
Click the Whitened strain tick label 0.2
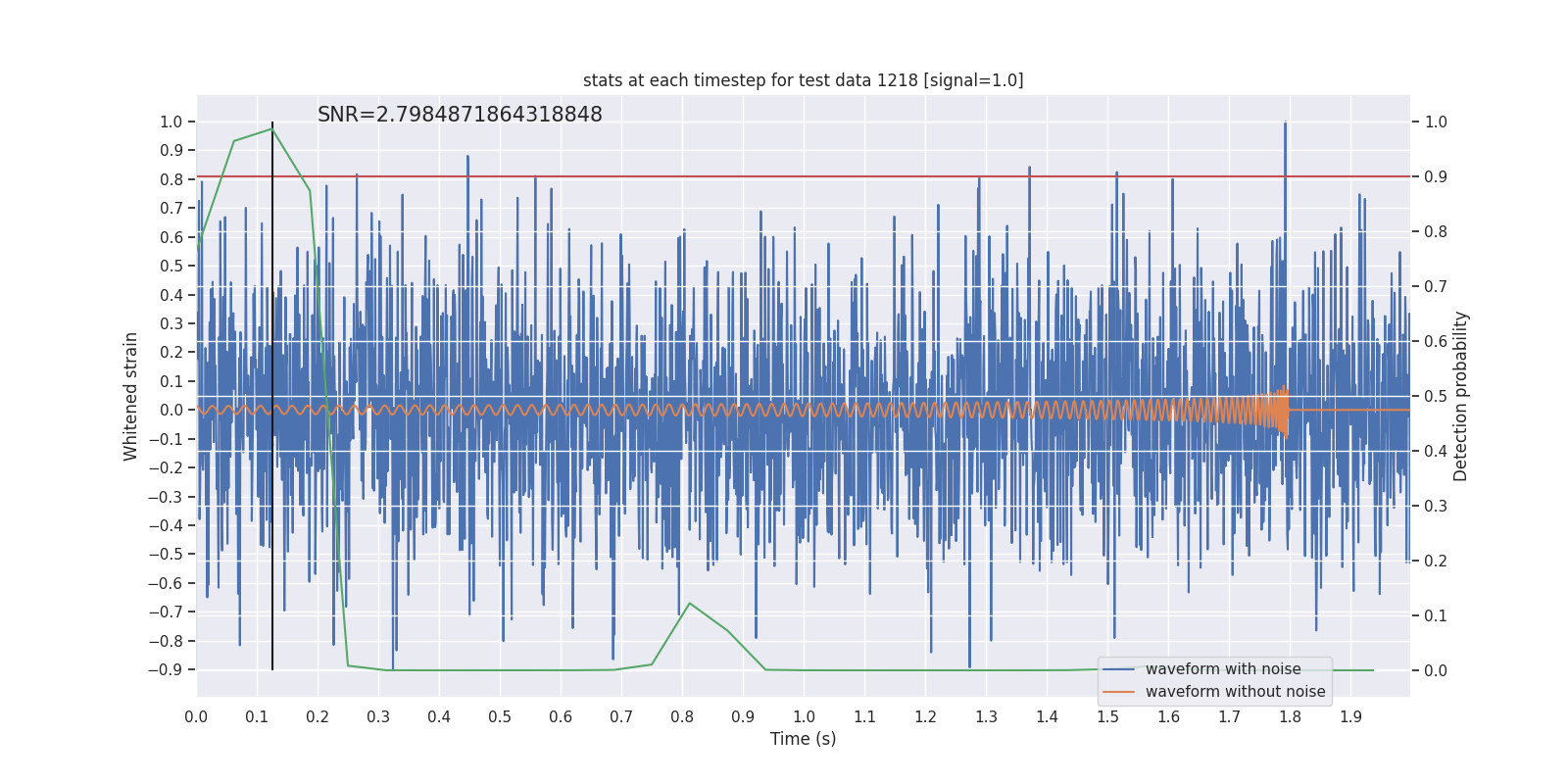(x=171, y=353)
